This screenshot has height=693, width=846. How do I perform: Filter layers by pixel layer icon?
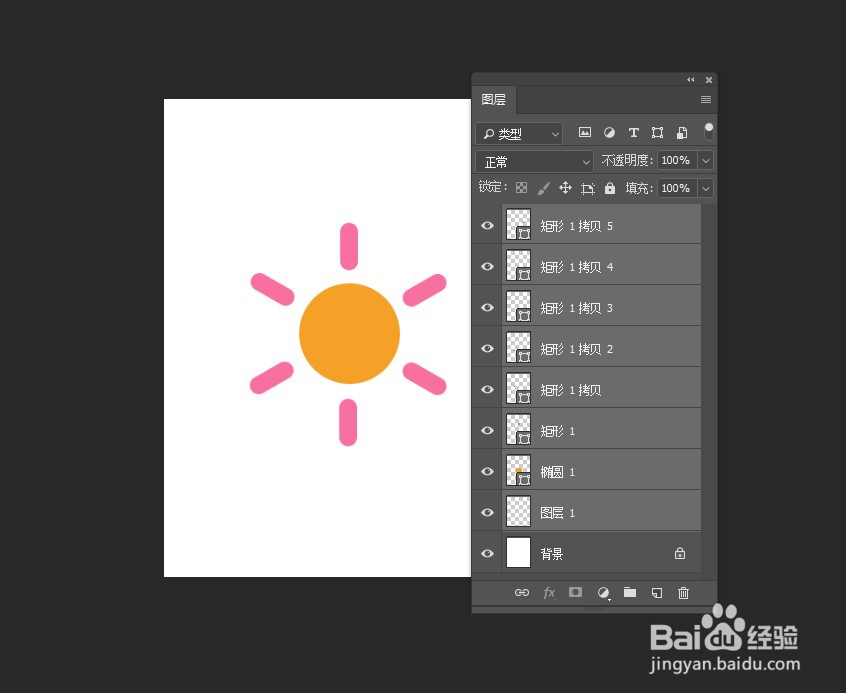[584, 132]
